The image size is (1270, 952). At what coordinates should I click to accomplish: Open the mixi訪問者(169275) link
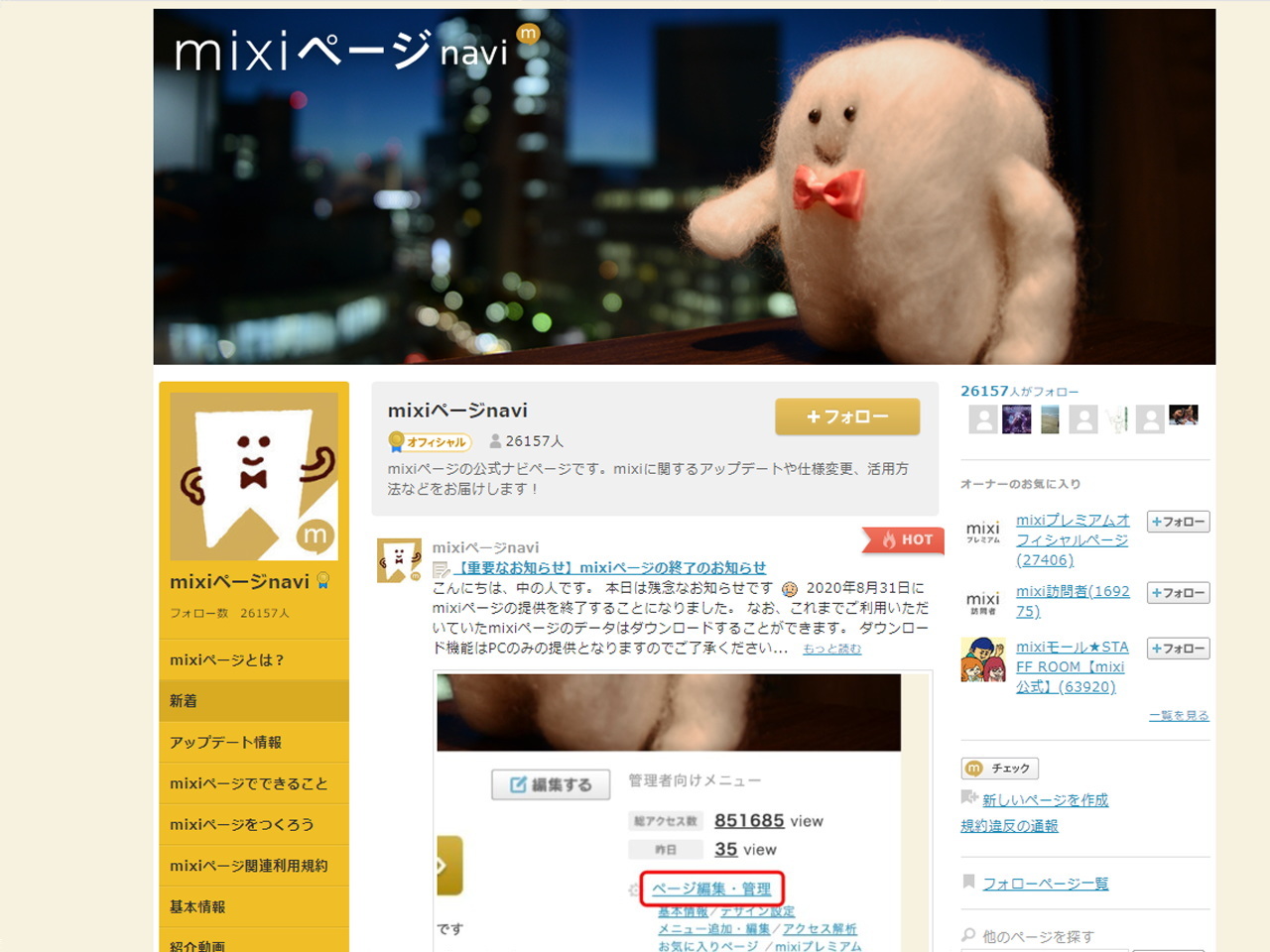coord(1073,601)
